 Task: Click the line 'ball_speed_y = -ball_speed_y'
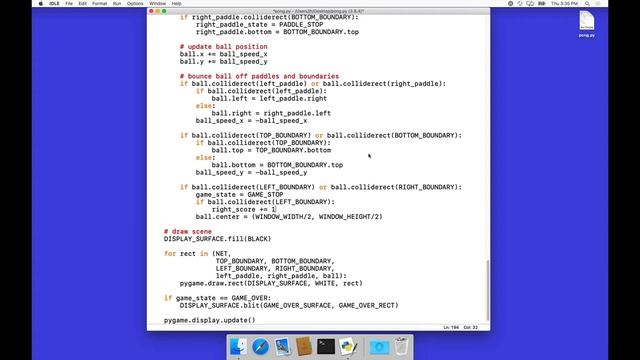click(251, 173)
